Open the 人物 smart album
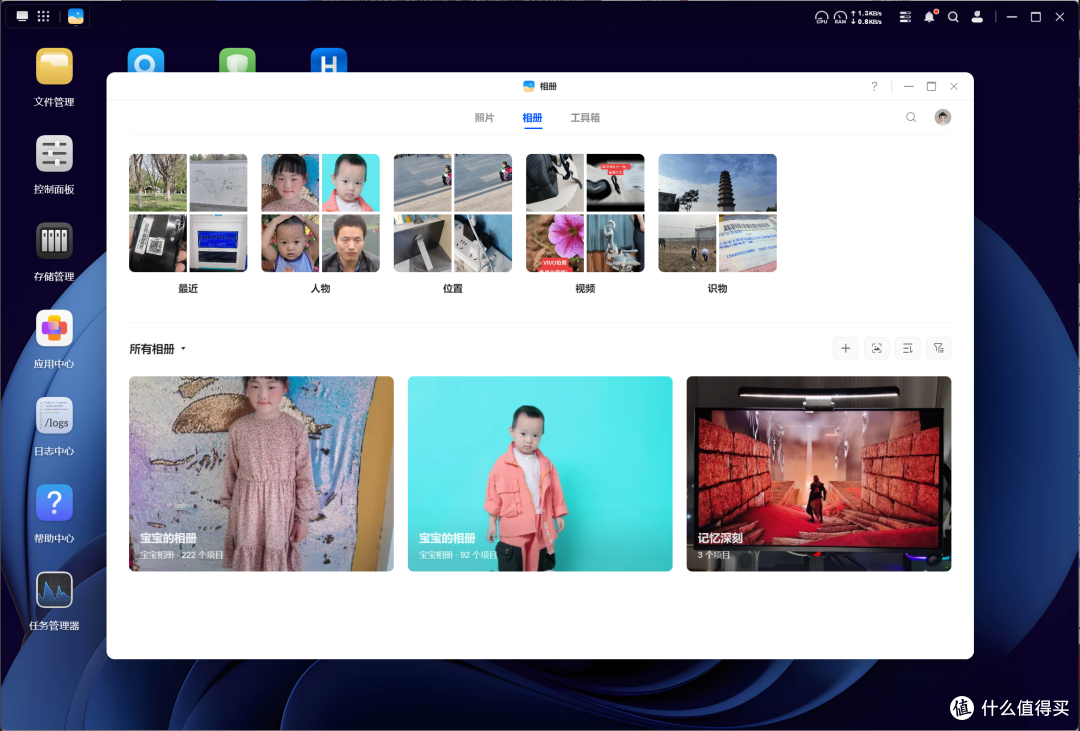This screenshot has width=1080, height=731. click(320, 213)
